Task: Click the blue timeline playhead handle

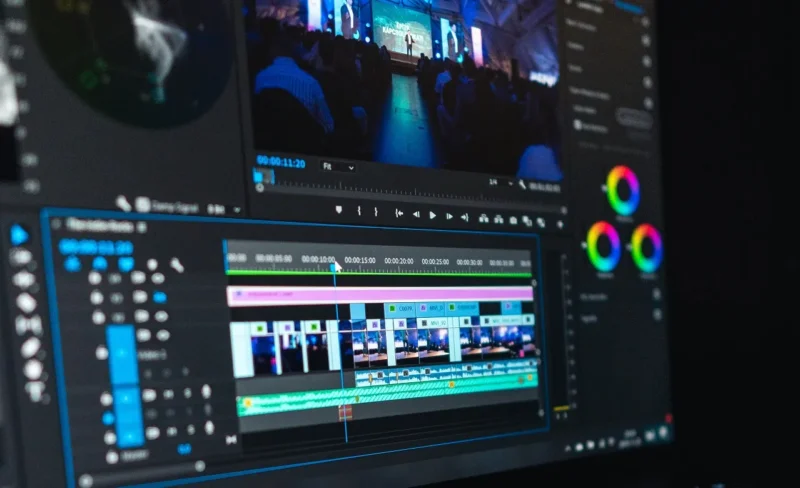Action: (334, 267)
